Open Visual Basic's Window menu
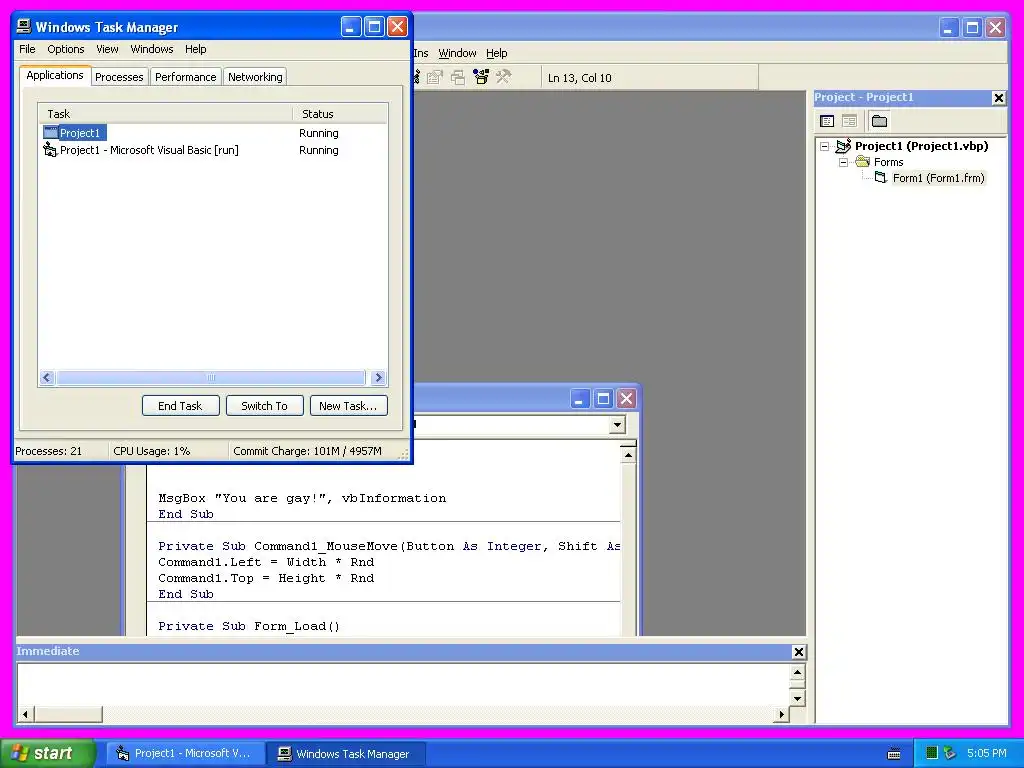Screen dimensions: 1024x768 [x=457, y=53]
